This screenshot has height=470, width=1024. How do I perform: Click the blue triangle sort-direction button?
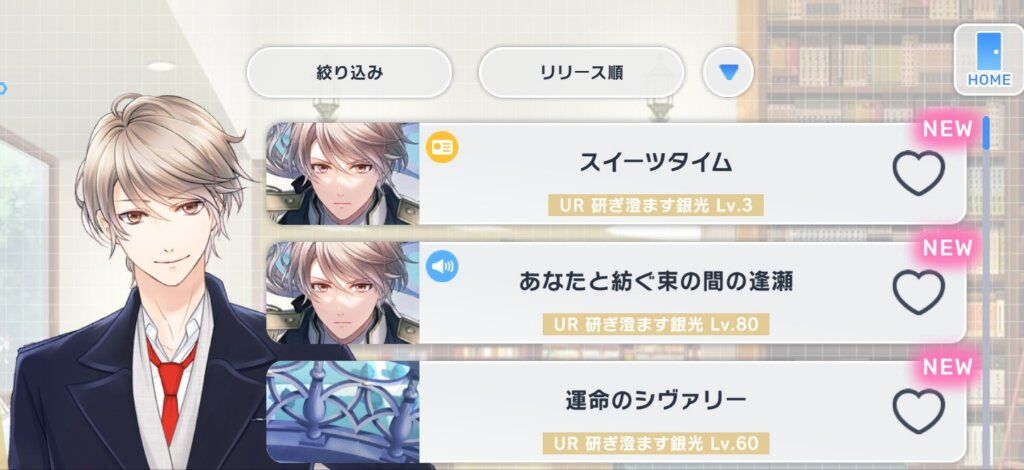pyautogui.click(x=728, y=72)
